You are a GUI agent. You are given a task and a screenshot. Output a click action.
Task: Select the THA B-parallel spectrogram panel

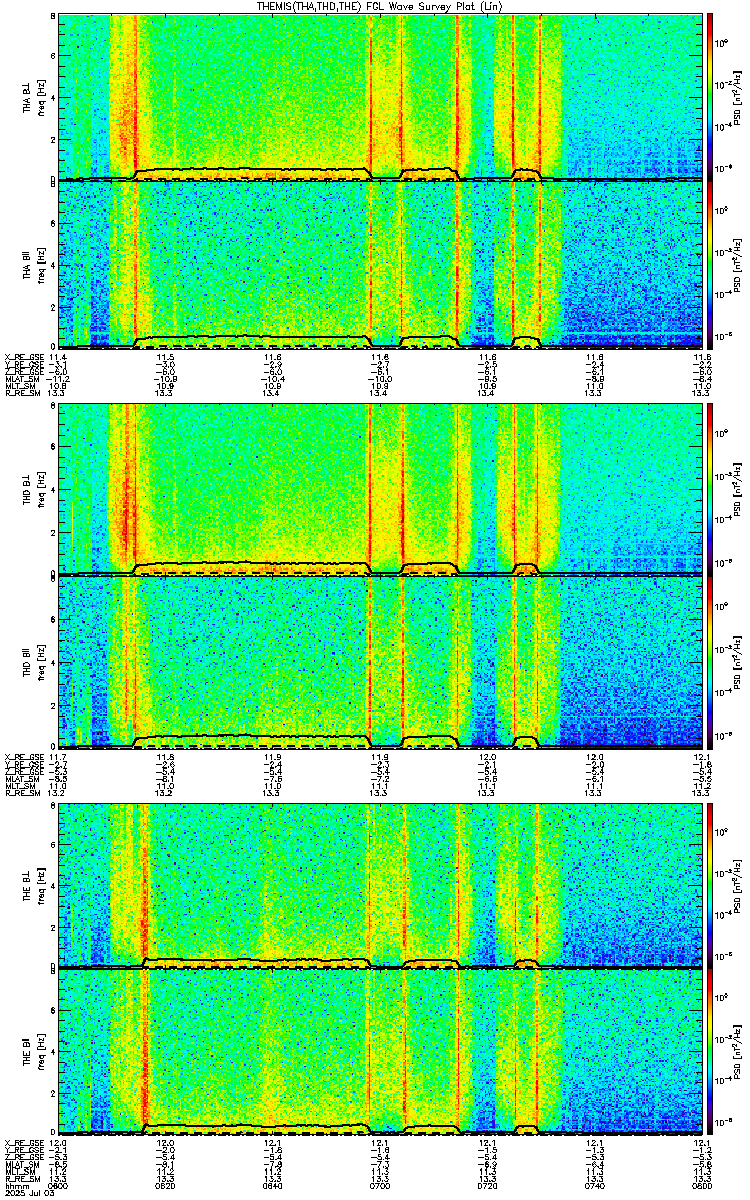coord(381,265)
